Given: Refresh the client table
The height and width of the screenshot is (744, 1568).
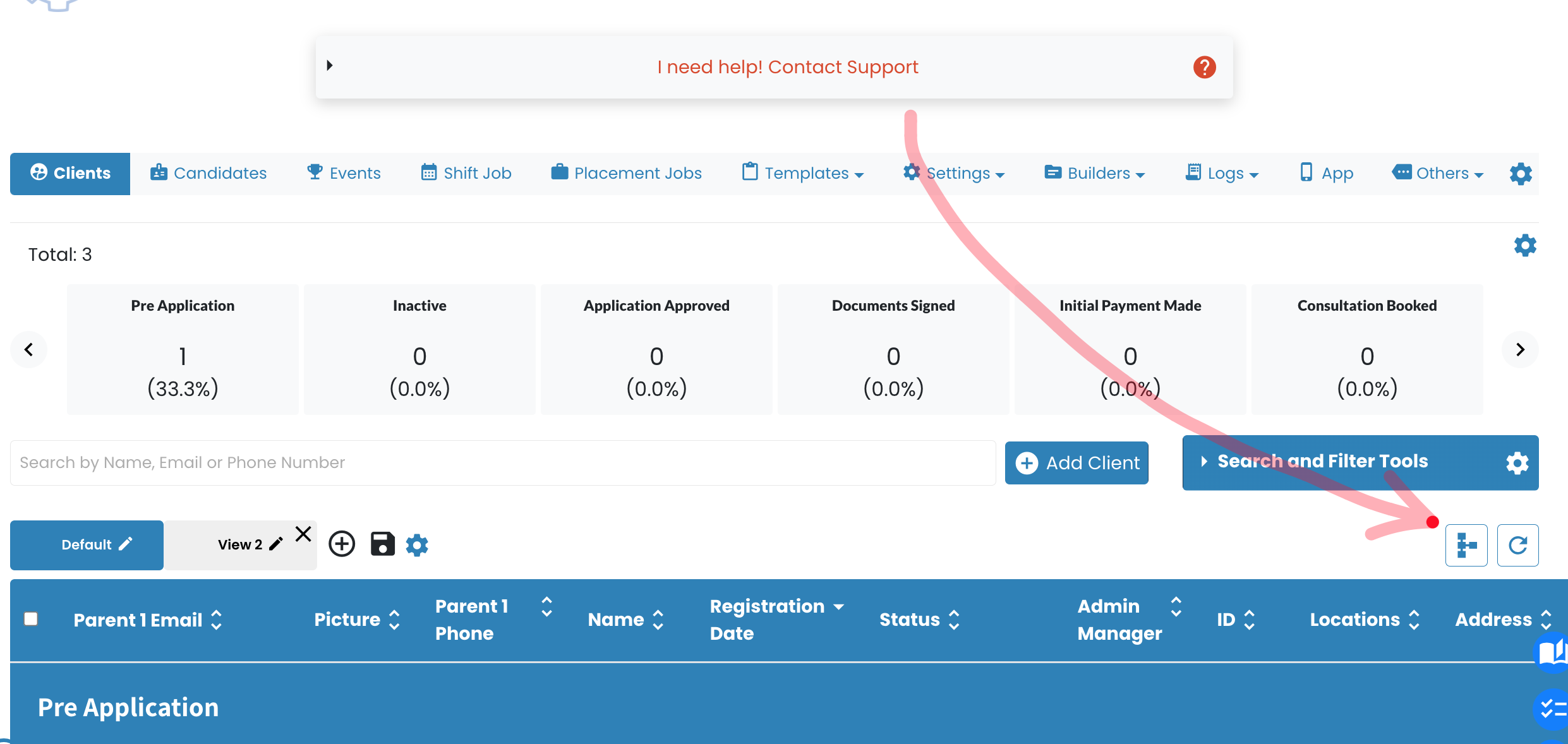Looking at the screenshot, I should click(x=1517, y=545).
